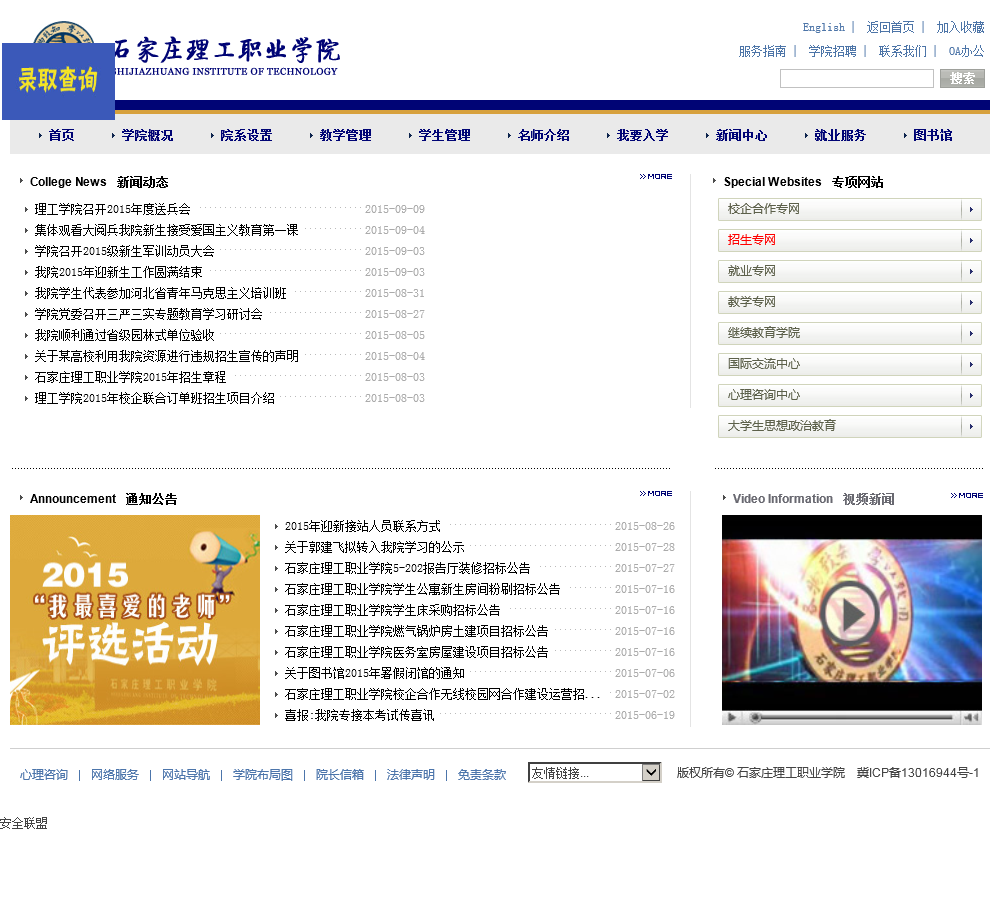Image resolution: width=1000 pixels, height=909 pixels.
Task: Expand arrow beside 校企合作专网
Action: click(971, 209)
